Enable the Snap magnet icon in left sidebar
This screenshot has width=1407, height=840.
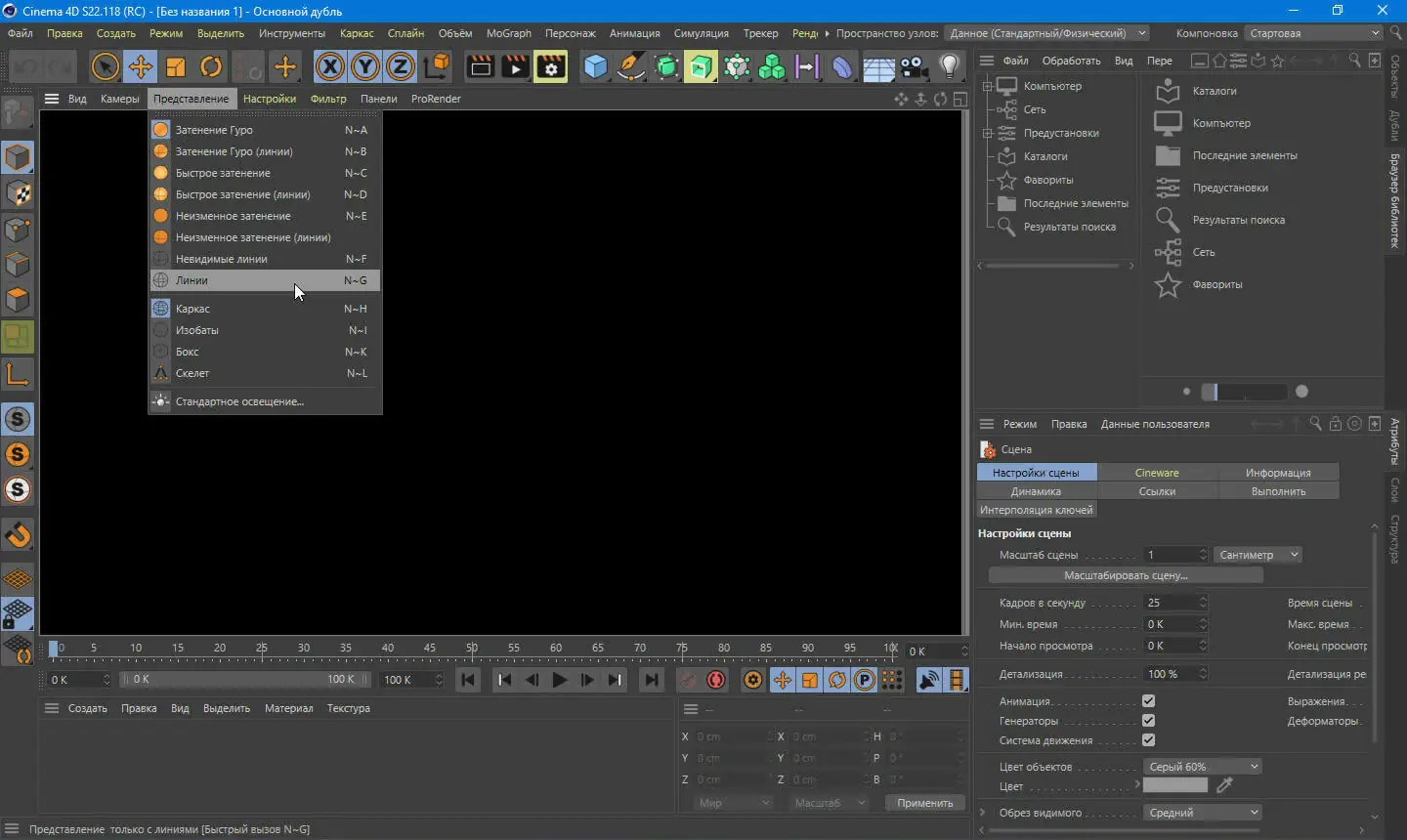(x=19, y=535)
